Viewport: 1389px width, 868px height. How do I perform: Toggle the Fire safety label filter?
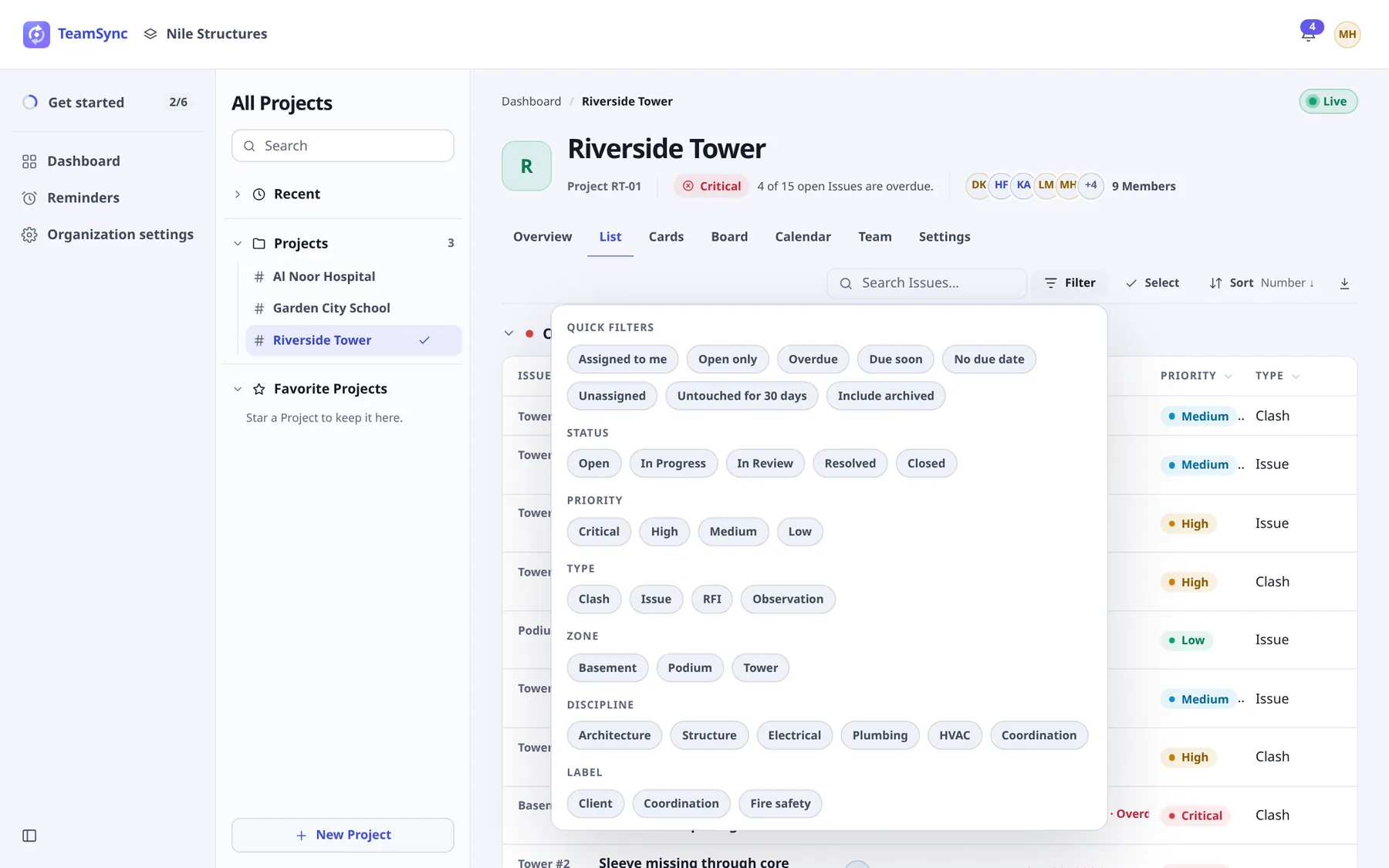click(780, 803)
